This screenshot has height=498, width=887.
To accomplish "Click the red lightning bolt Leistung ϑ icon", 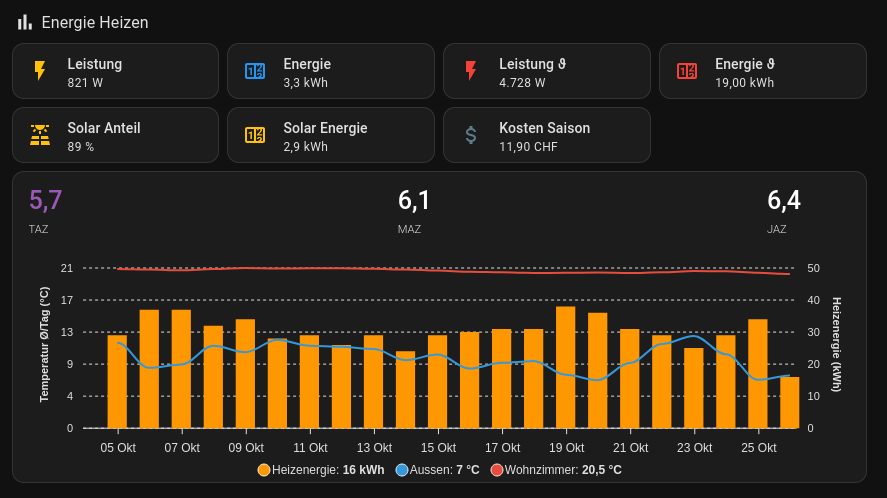I will click(x=471, y=71).
